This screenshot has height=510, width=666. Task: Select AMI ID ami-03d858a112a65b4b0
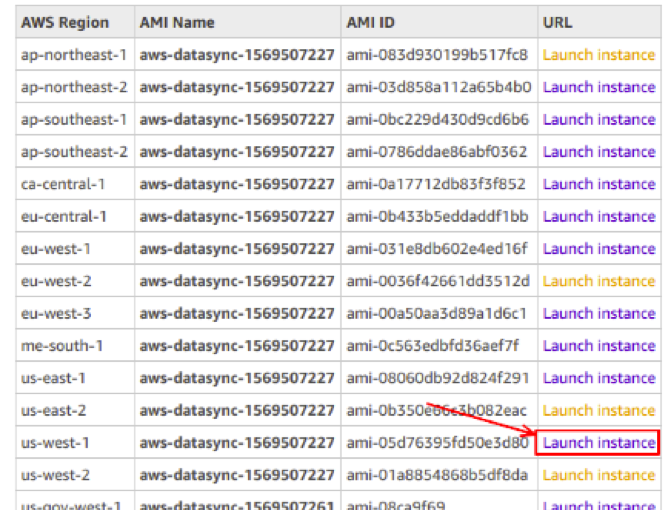pos(439,87)
